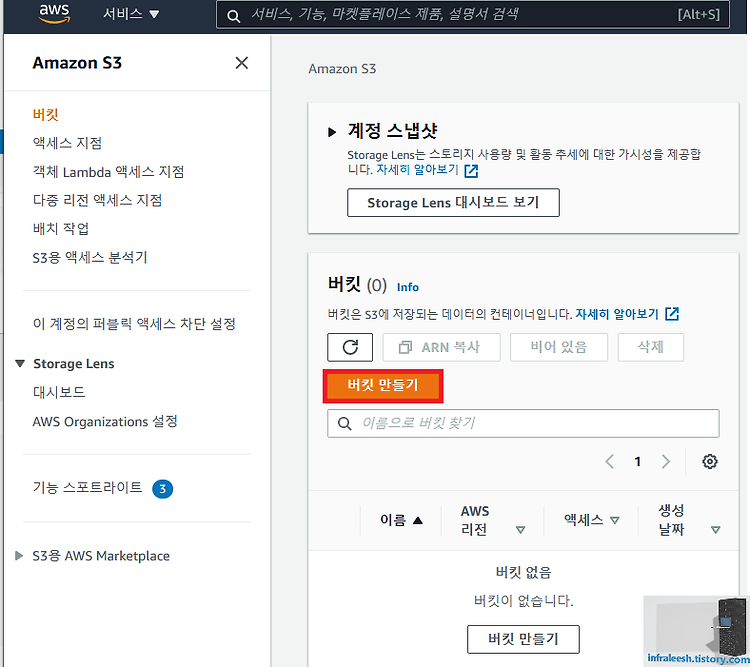Click the ARN 복사 button
The image size is (750, 667).
coord(441,347)
